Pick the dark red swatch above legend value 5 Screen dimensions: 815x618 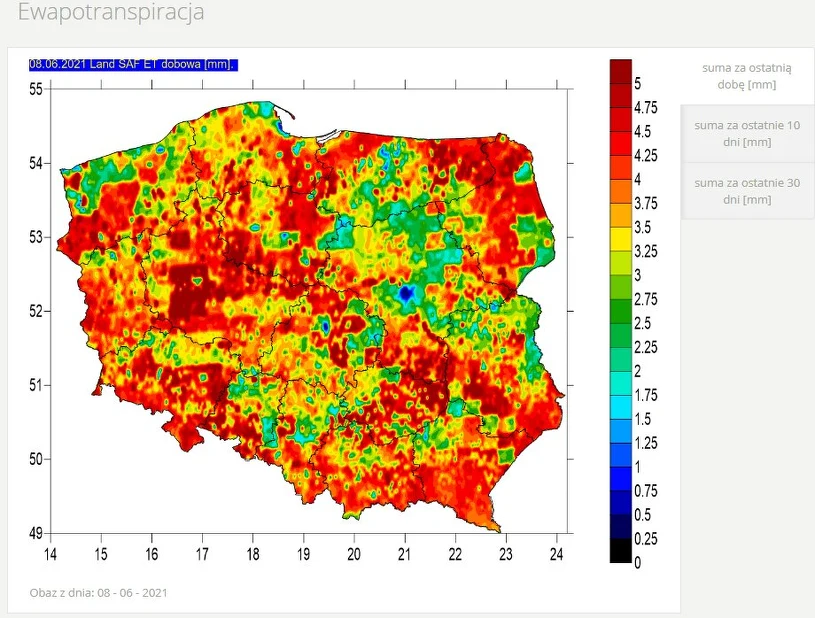tap(620, 71)
